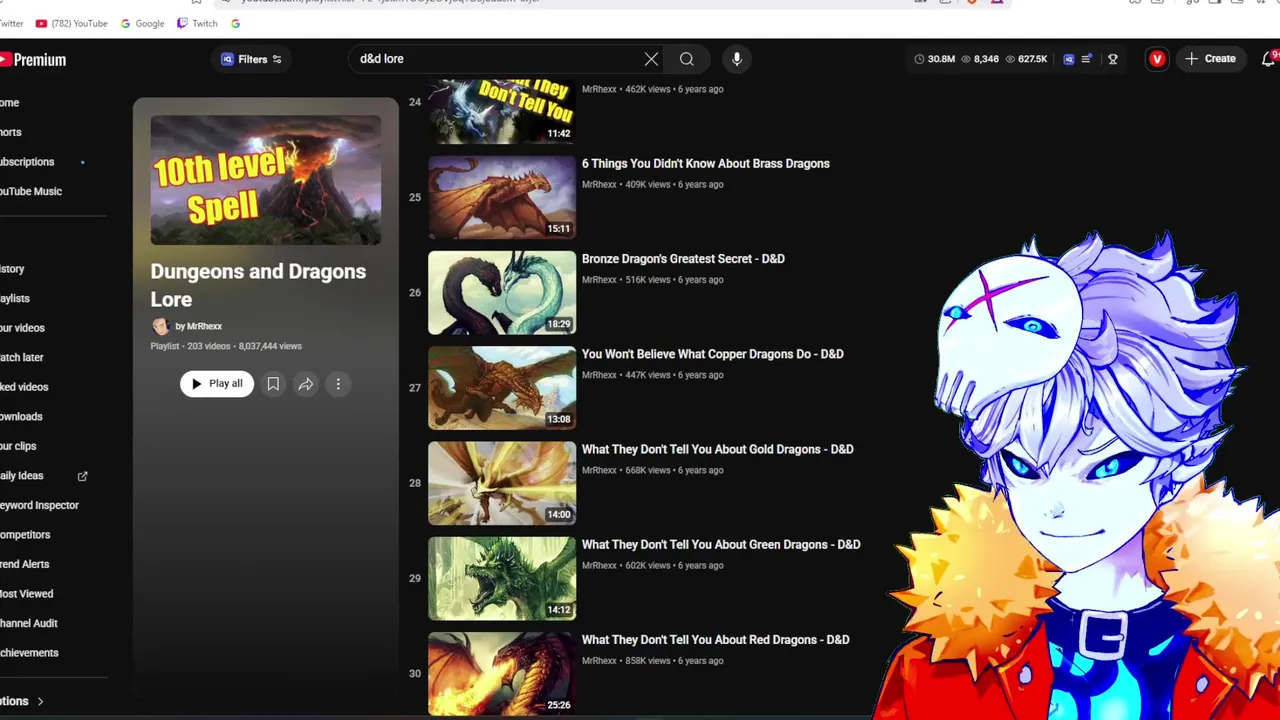Click the YouTube Premium logo
The width and height of the screenshot is (1280, 720).
point(33,60)
